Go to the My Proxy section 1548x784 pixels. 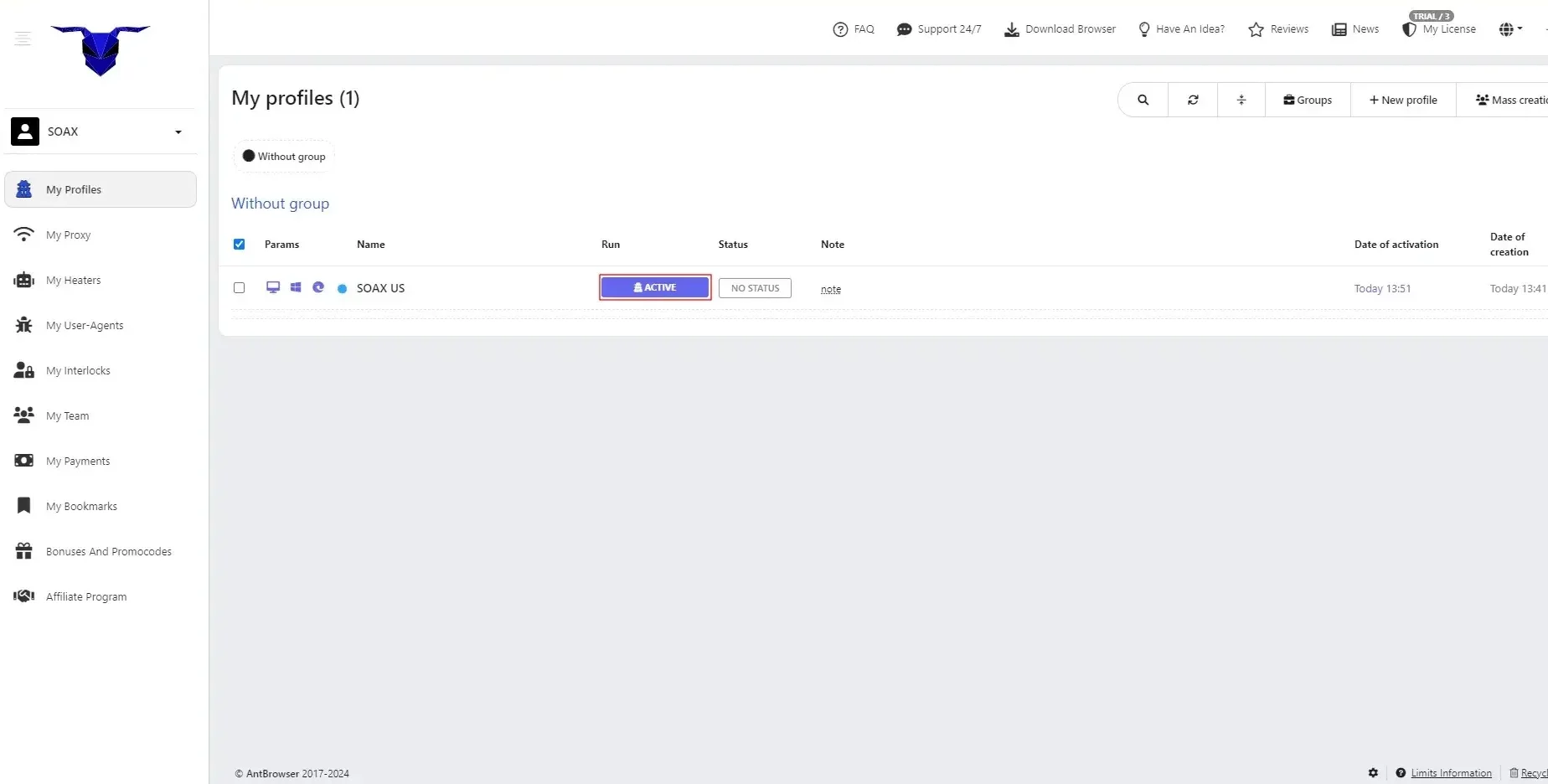point(68,235)
